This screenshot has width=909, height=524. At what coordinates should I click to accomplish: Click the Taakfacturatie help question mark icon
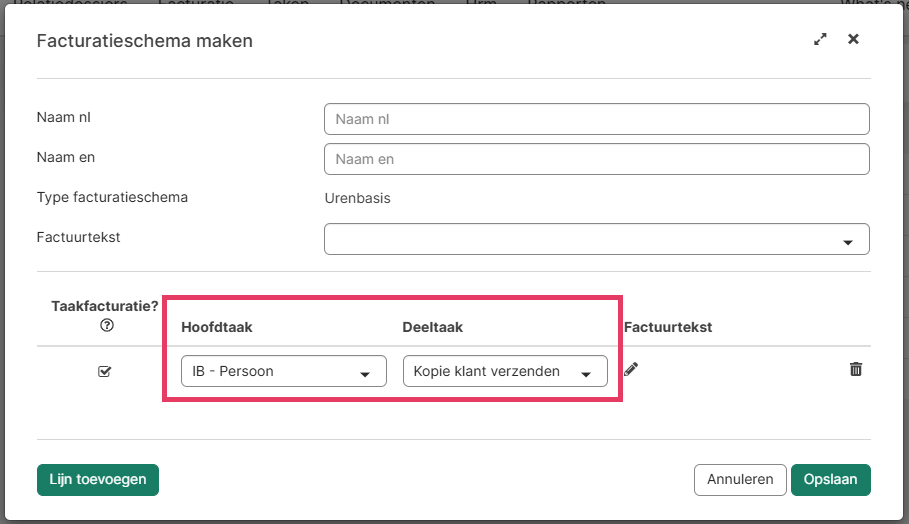pos(107,325)
